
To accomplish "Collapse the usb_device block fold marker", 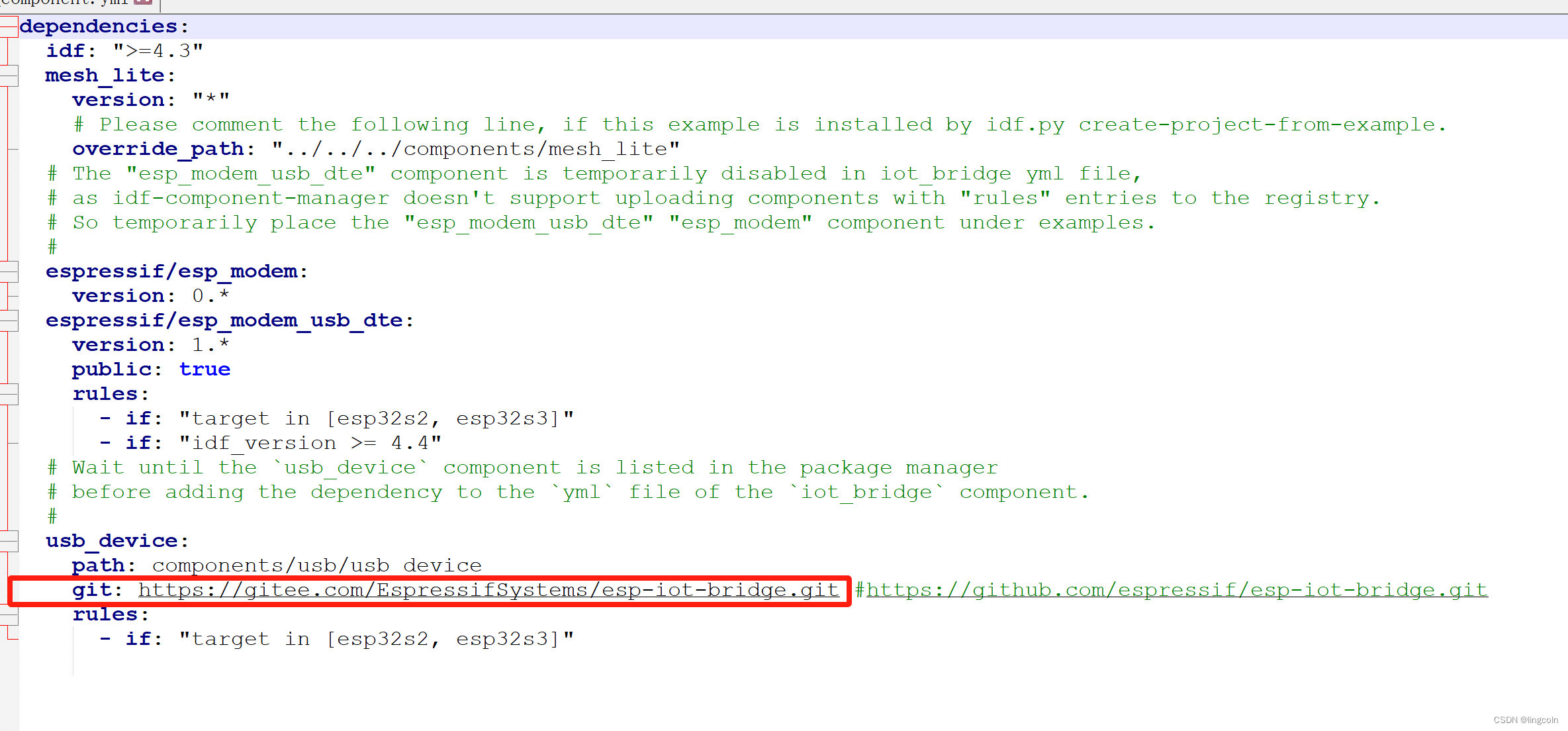I will click(8, 541).
